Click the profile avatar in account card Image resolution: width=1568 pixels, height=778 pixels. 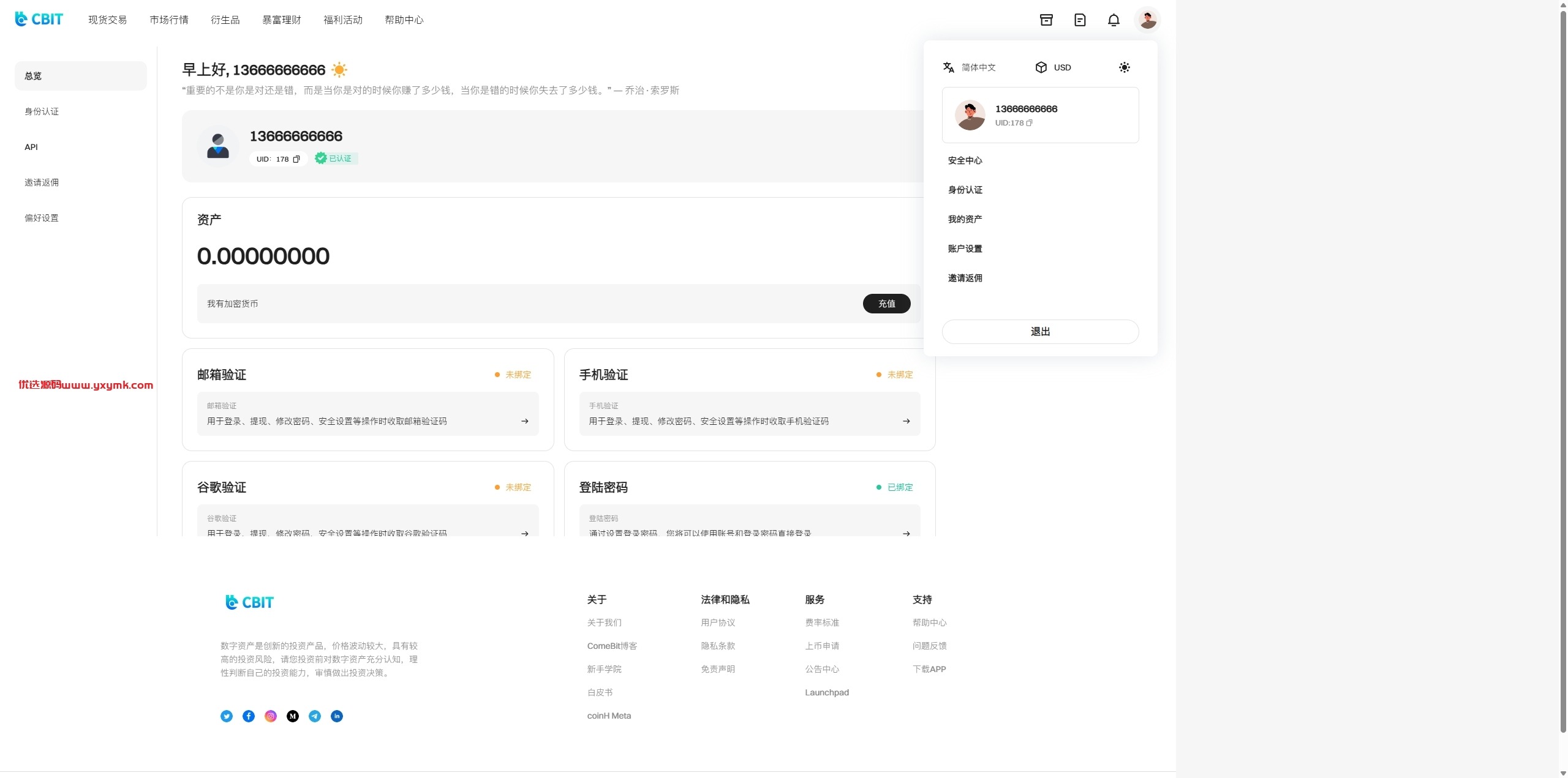(x=218, y=146)
